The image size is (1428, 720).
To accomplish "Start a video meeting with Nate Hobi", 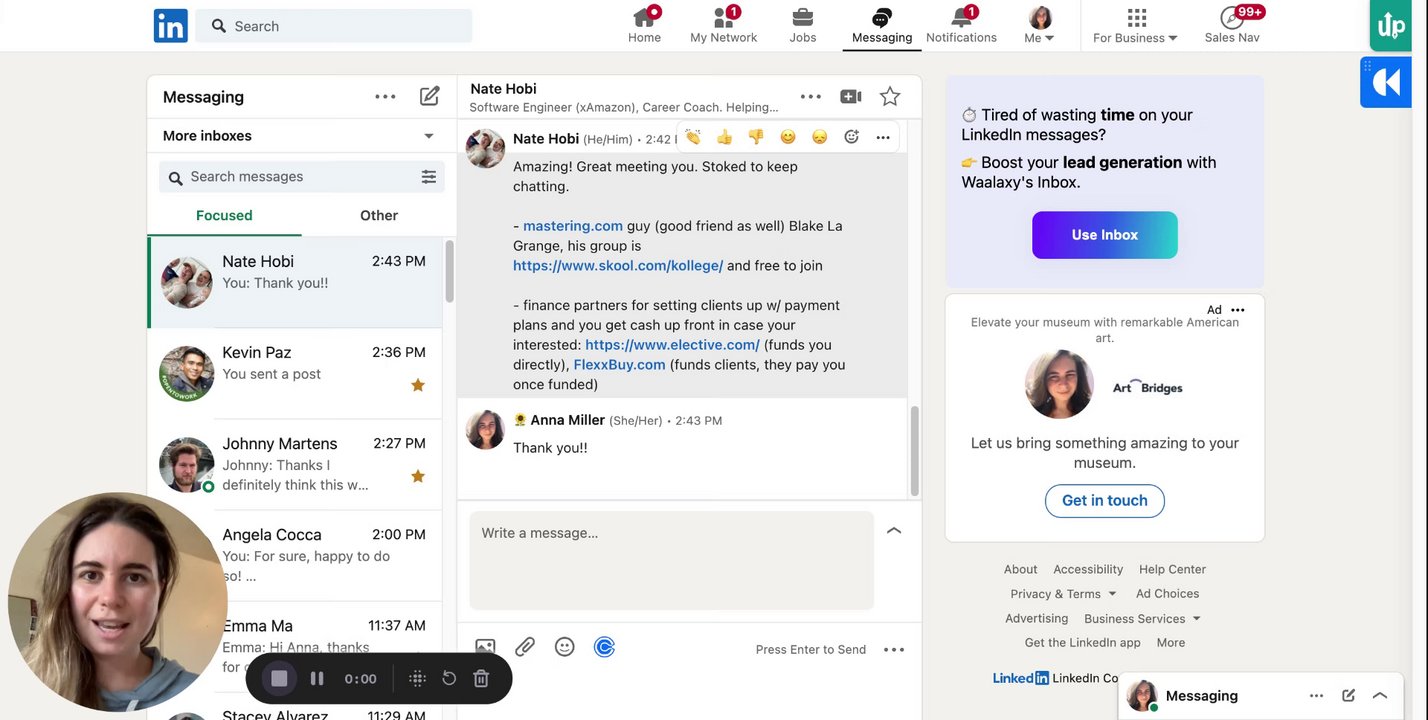I will [x=851, y=96].
